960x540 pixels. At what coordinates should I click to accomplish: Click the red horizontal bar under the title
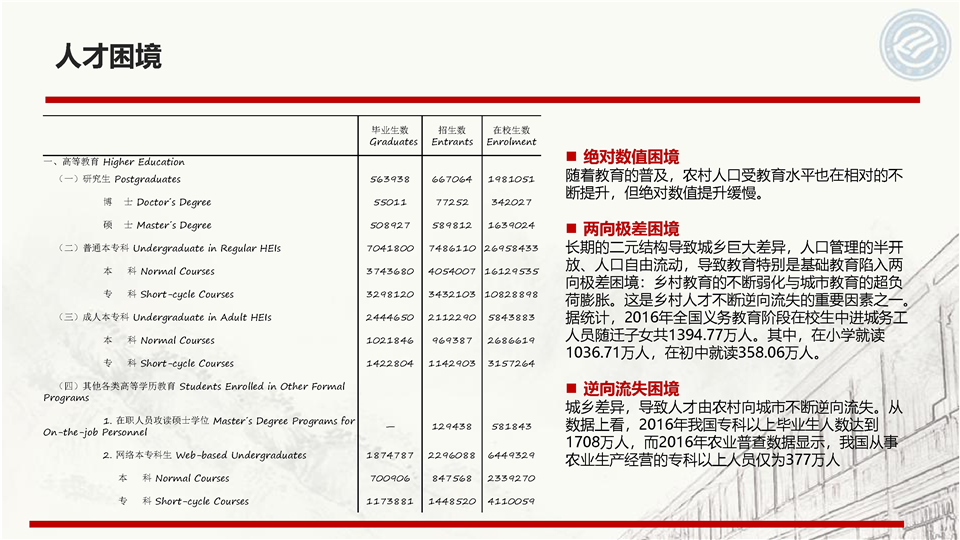click(x=480, y=100)
